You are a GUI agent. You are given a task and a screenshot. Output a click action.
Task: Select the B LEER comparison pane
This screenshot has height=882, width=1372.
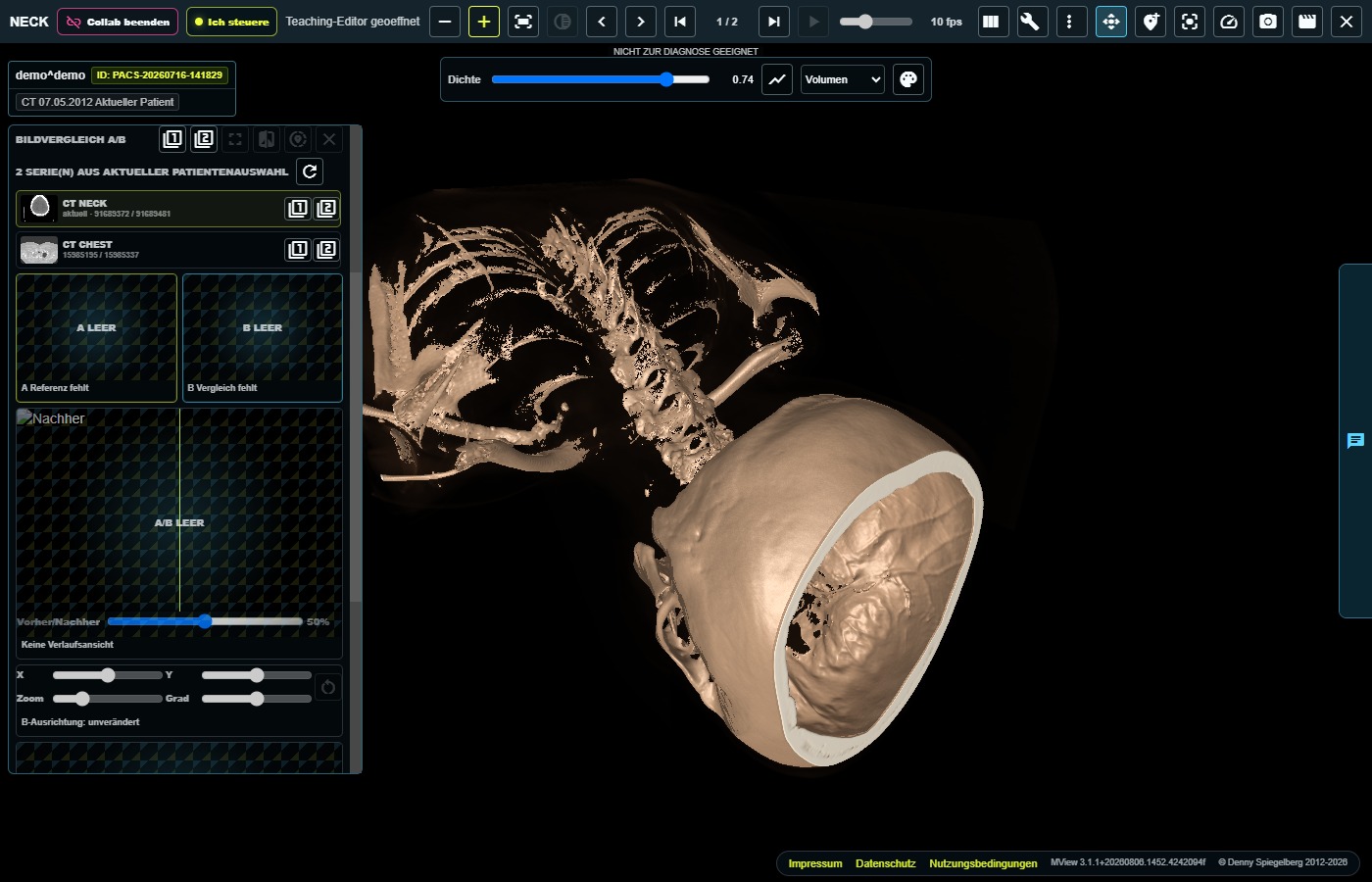(263, 337)
